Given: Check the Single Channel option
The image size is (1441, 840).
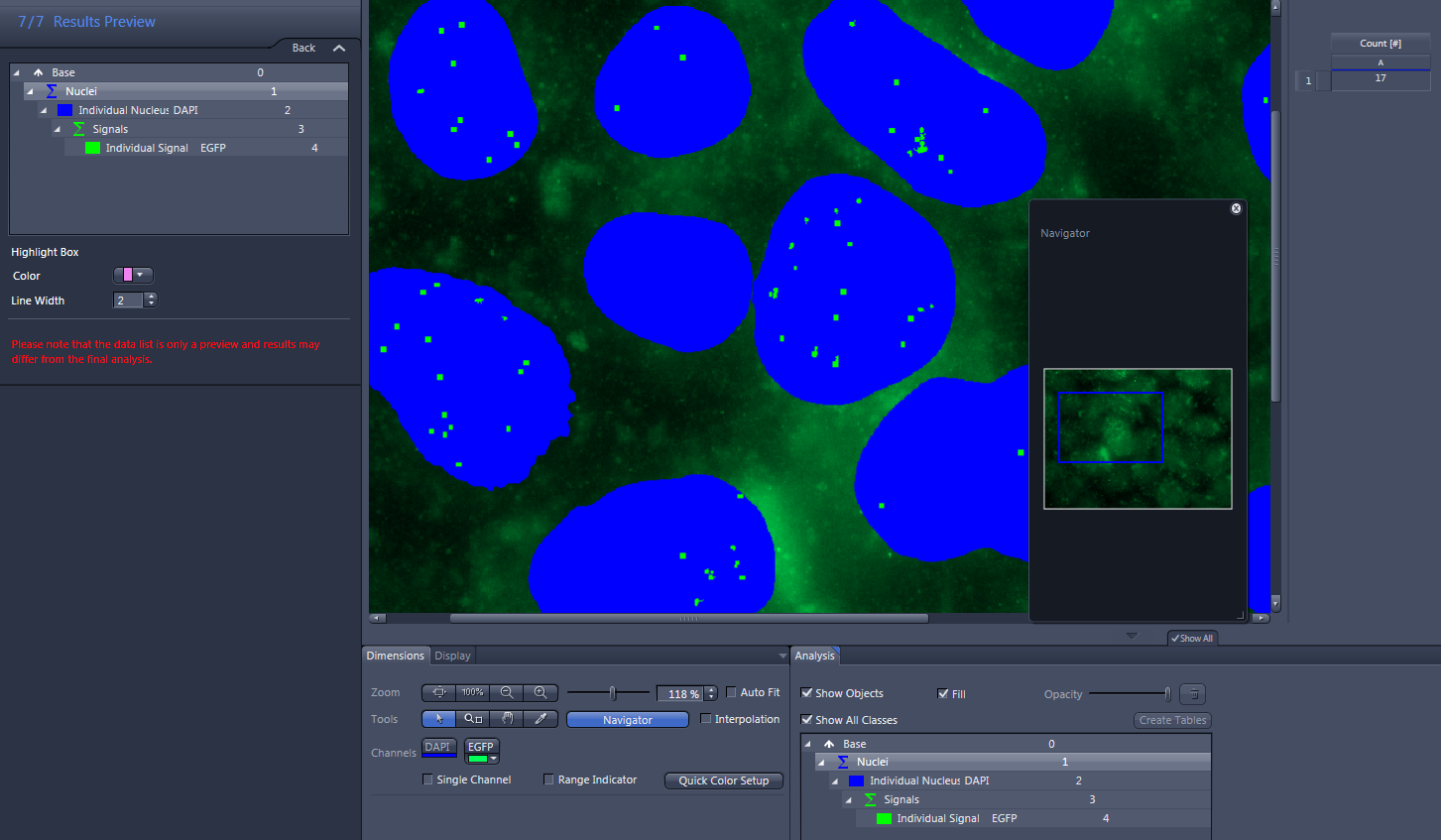Looking at the screenshot, I should point(427,780).
